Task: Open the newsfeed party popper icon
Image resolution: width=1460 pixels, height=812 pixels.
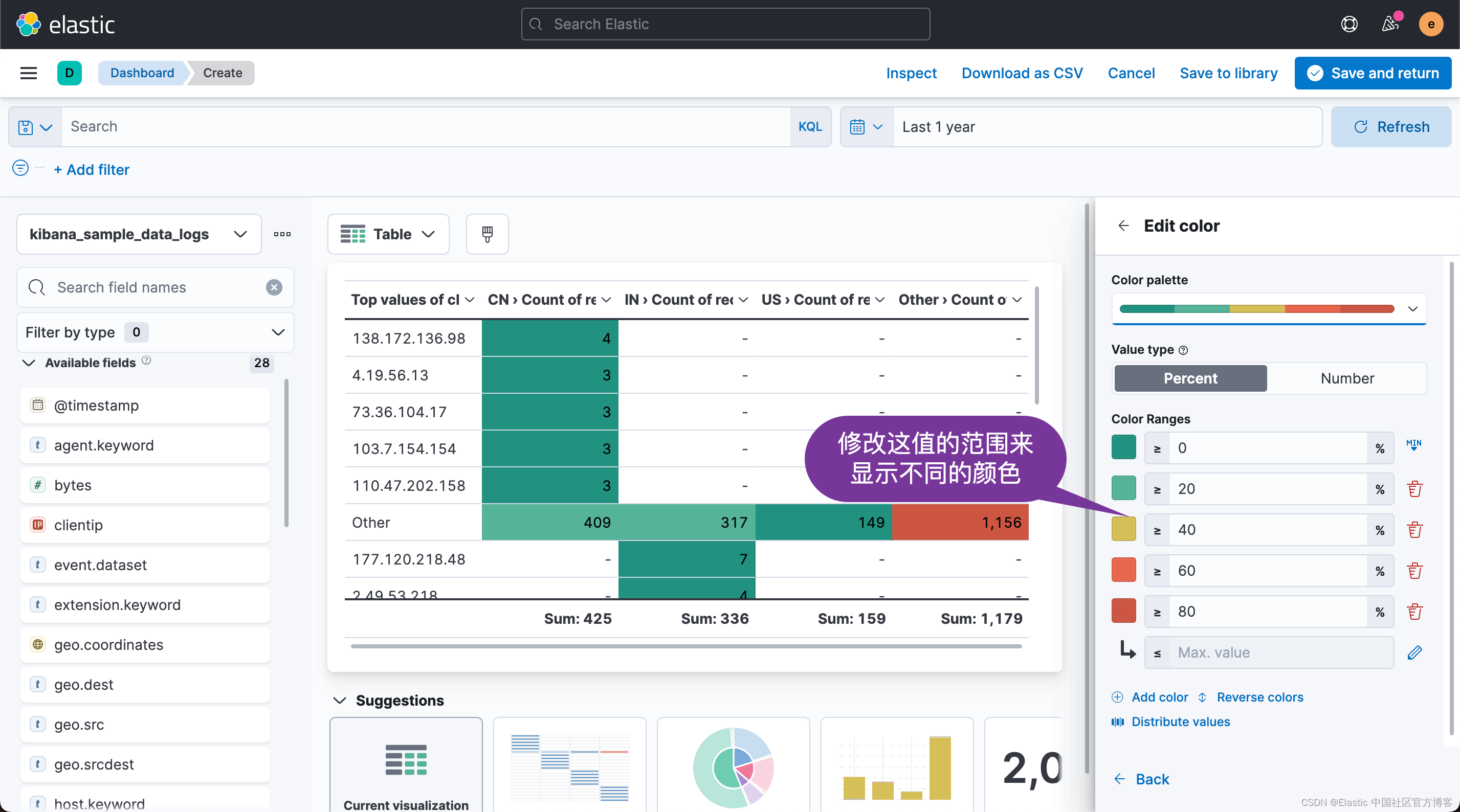Action: (1390, 24)
